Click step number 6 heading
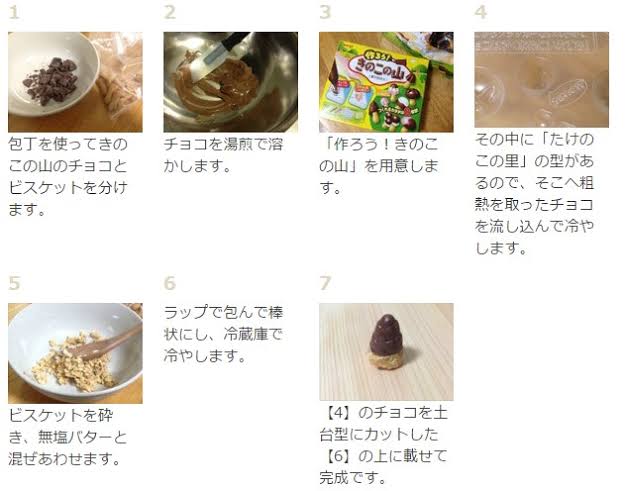 170,283
